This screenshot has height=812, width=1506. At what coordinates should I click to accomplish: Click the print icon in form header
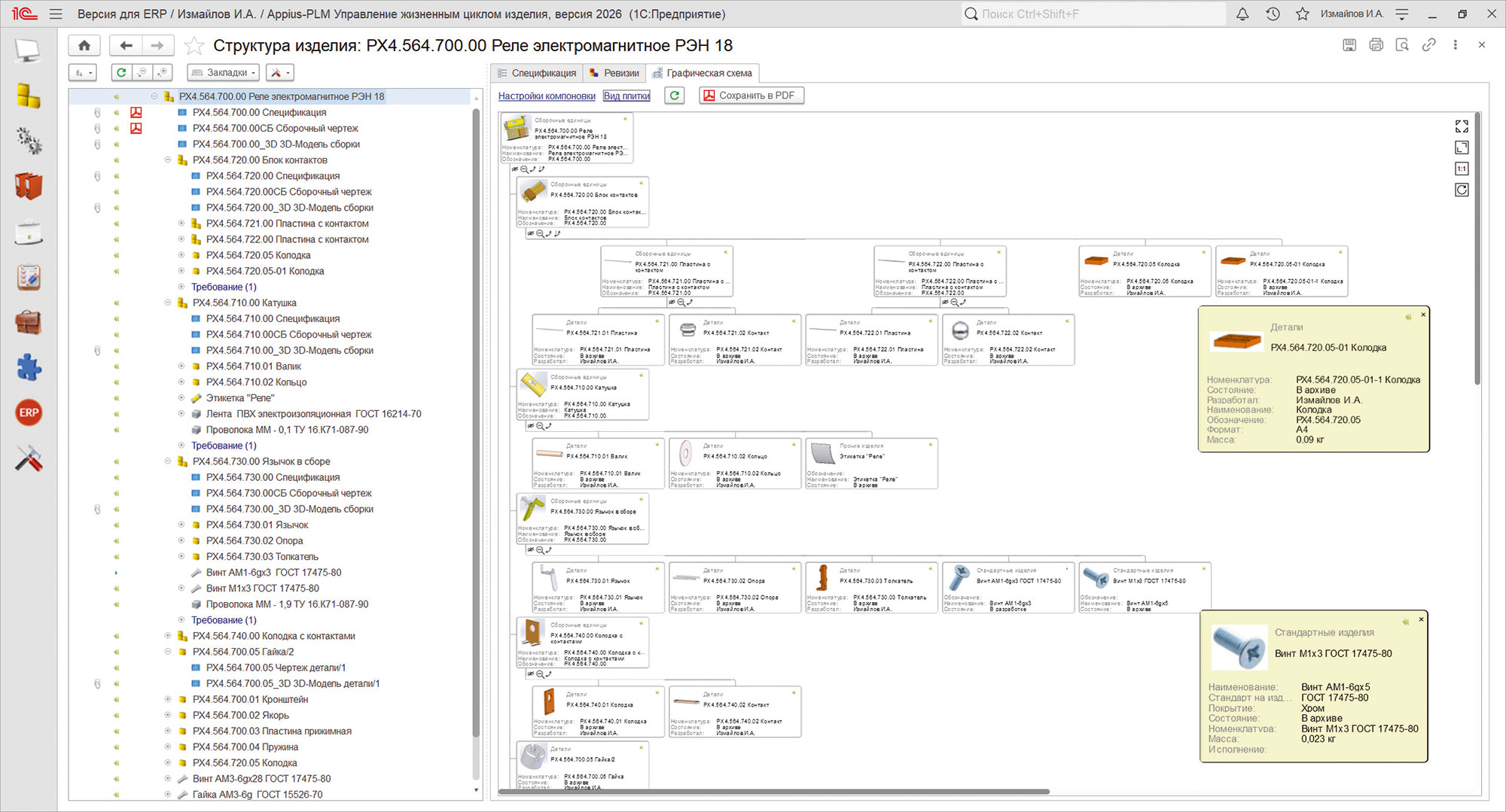click(x=1376, y=45)
